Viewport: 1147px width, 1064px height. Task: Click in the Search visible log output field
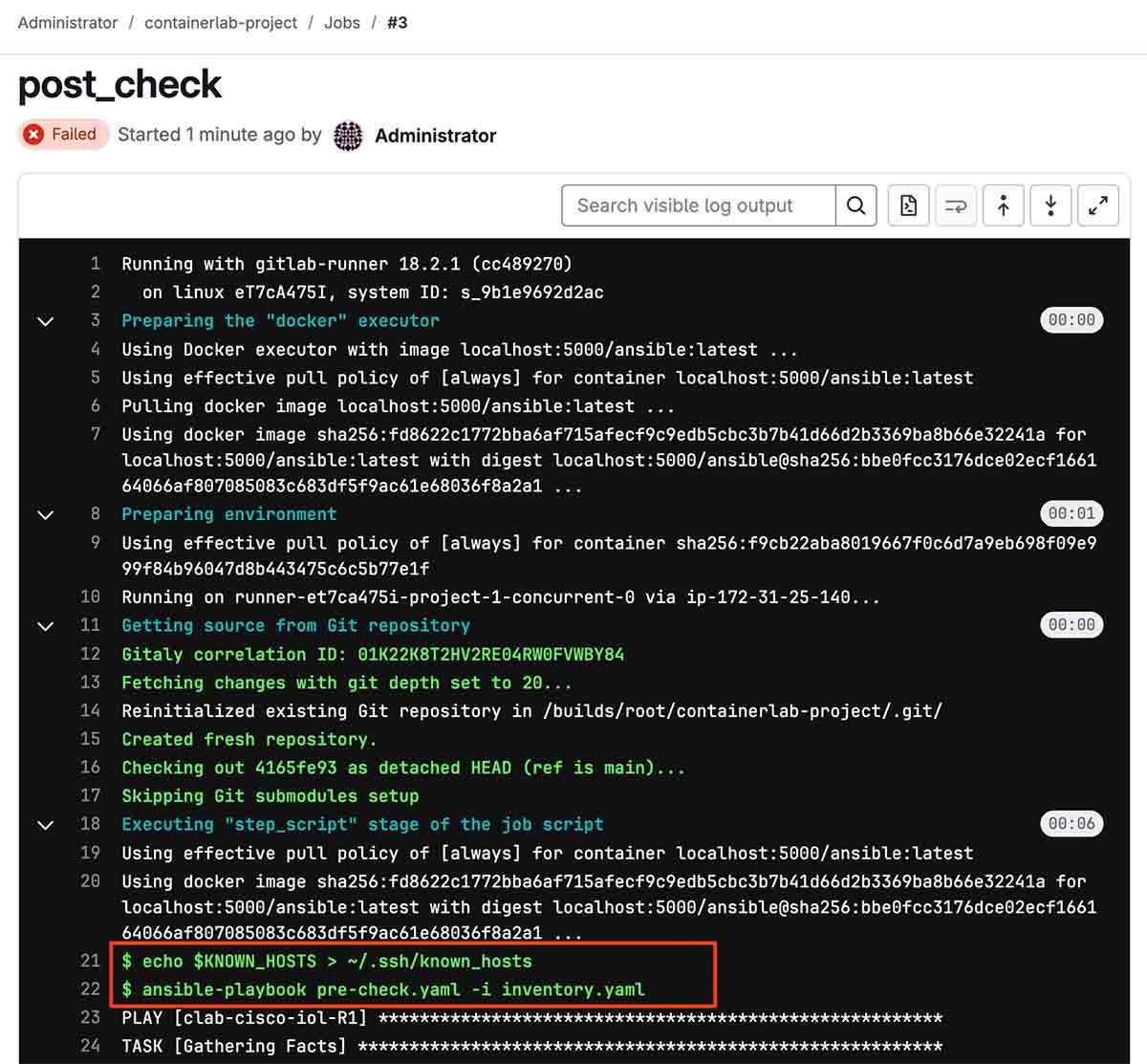(698, 206)
